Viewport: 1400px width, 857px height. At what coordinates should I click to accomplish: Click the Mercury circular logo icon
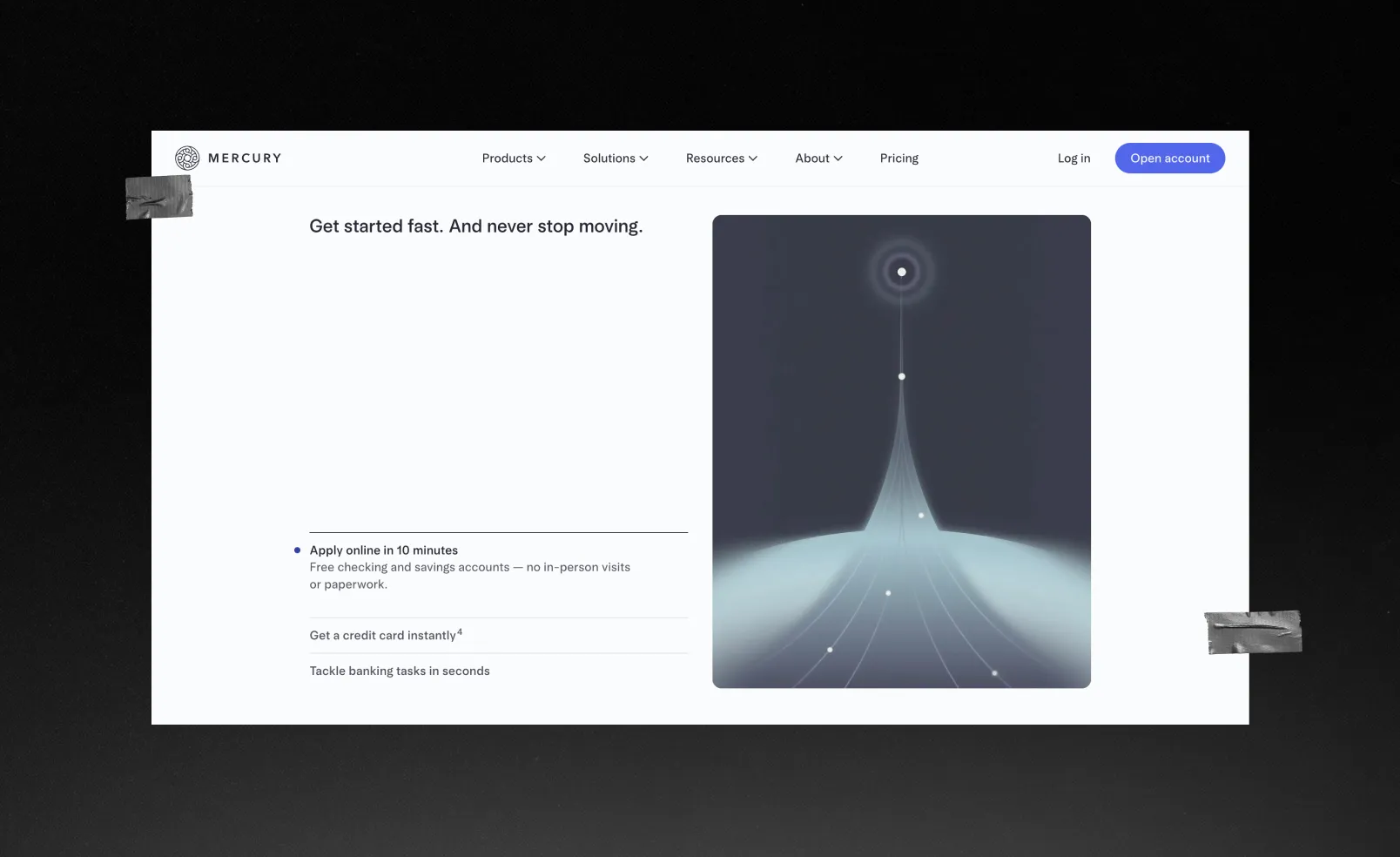click(x=187, y=158)
